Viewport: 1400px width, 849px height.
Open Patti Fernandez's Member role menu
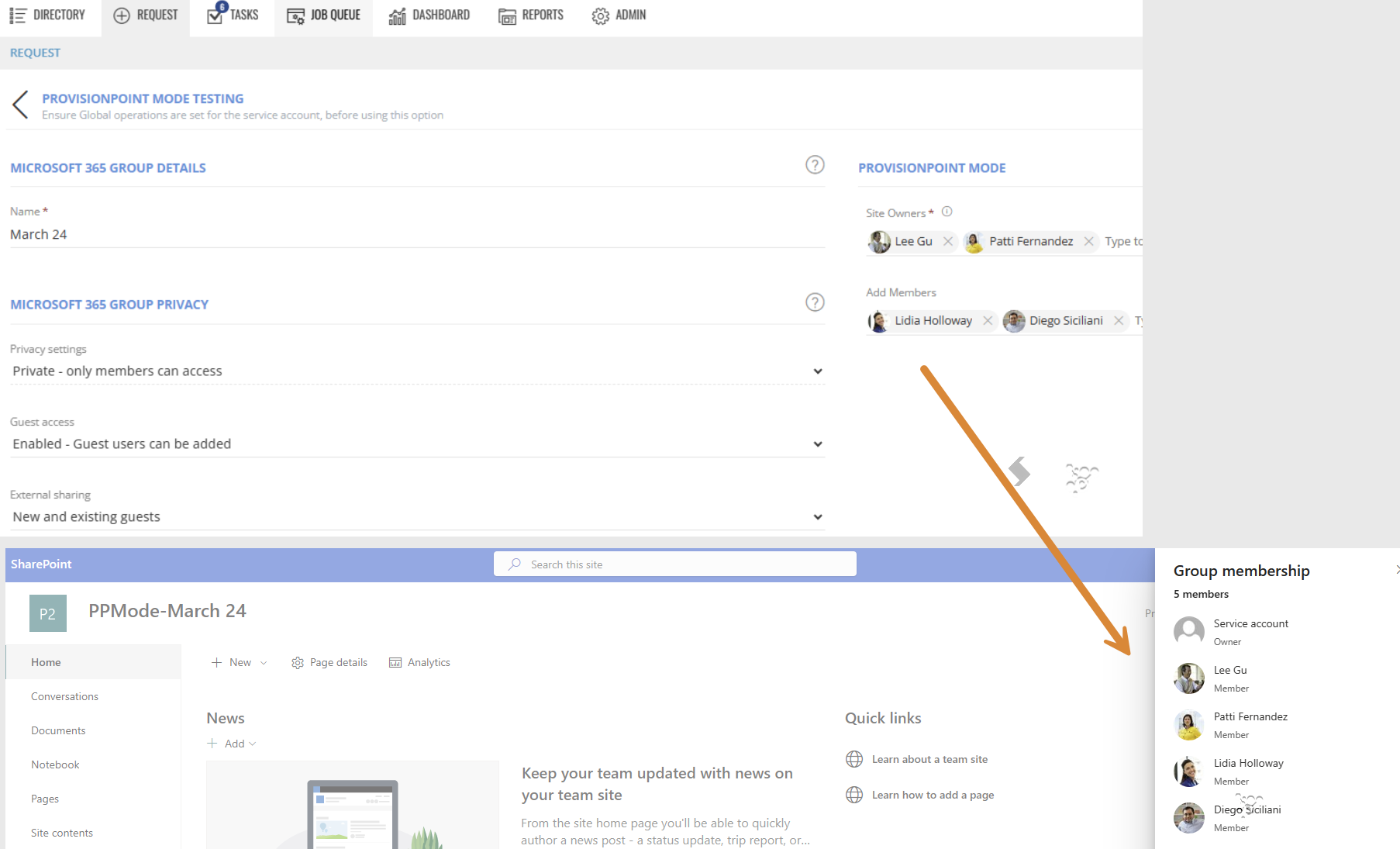pos(1231,735)
